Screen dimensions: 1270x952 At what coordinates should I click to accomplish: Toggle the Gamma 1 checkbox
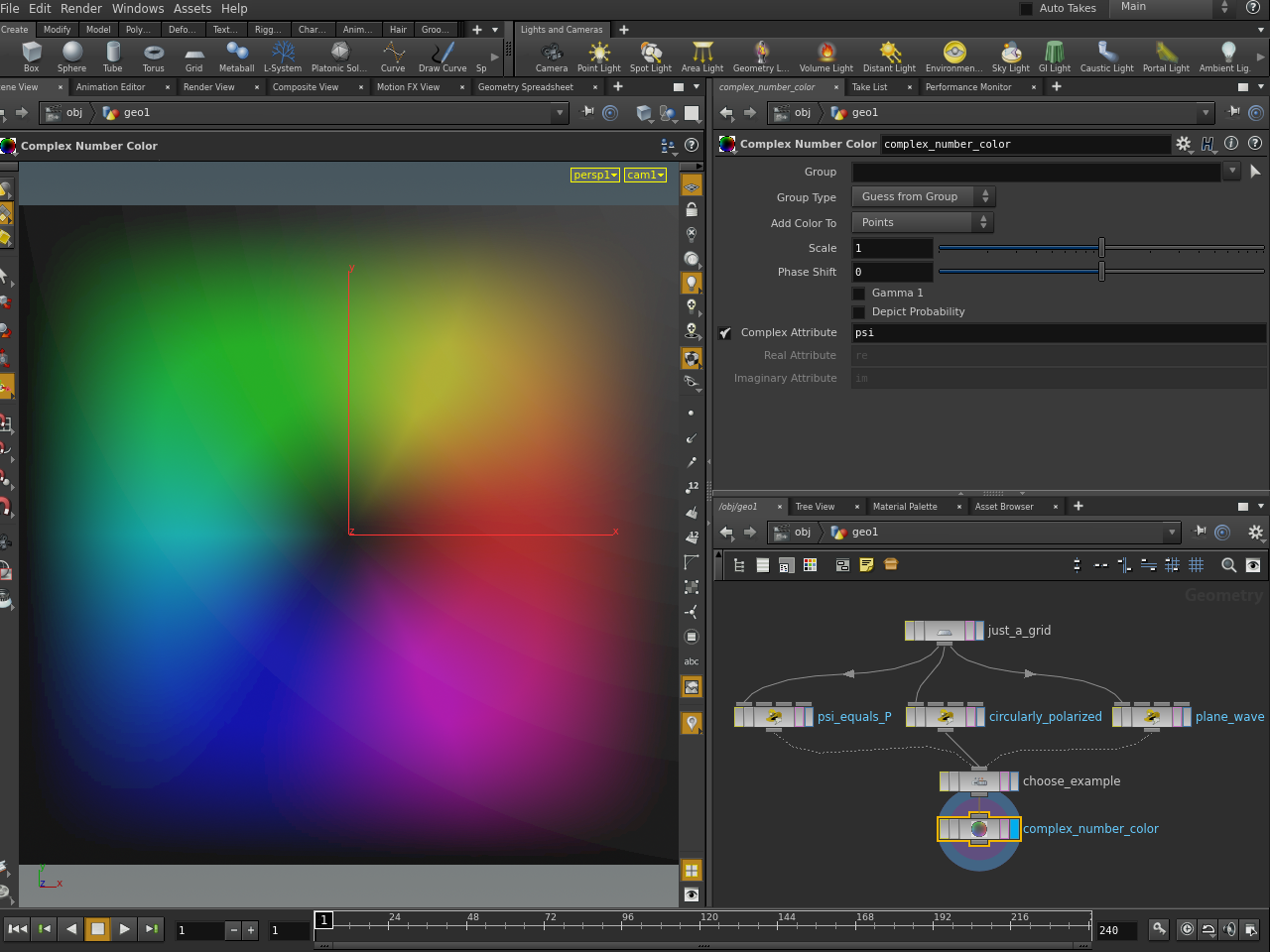(x=859, y=294)
